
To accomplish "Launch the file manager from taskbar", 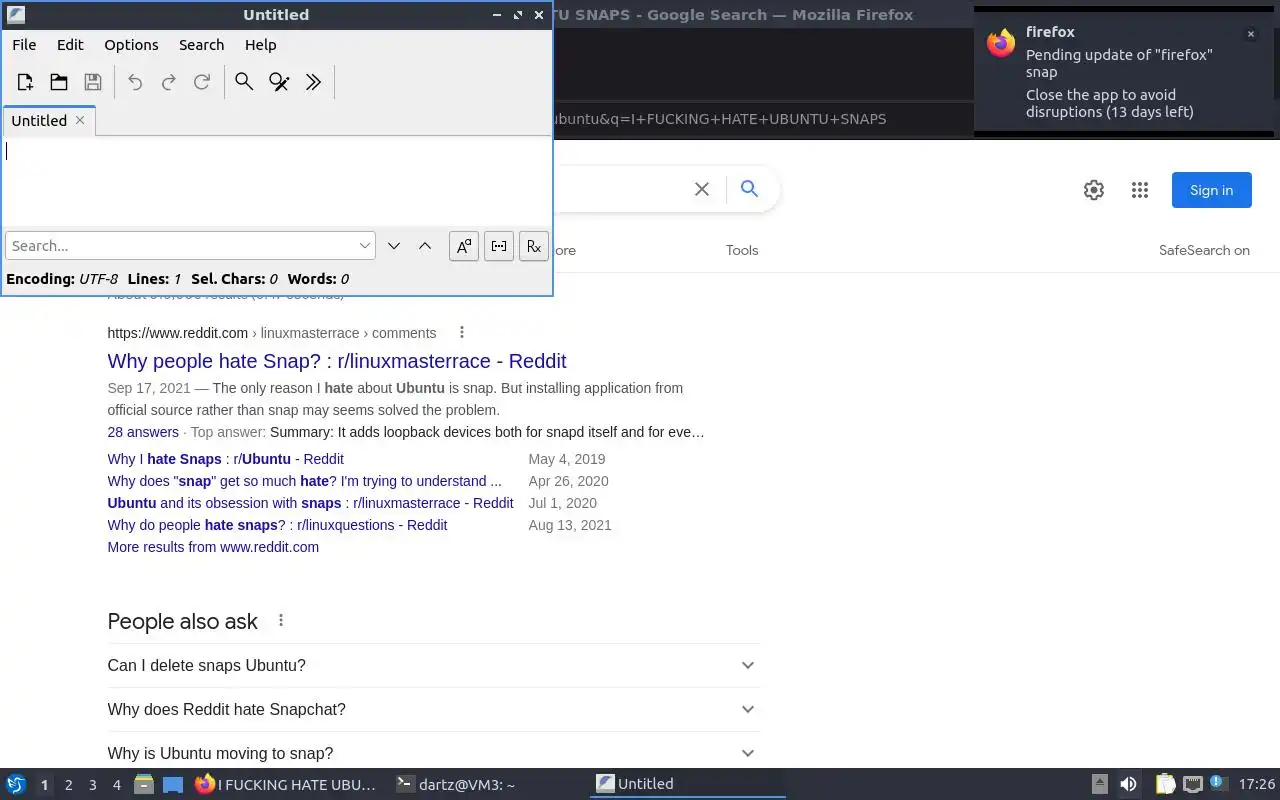I will [144, 785].
